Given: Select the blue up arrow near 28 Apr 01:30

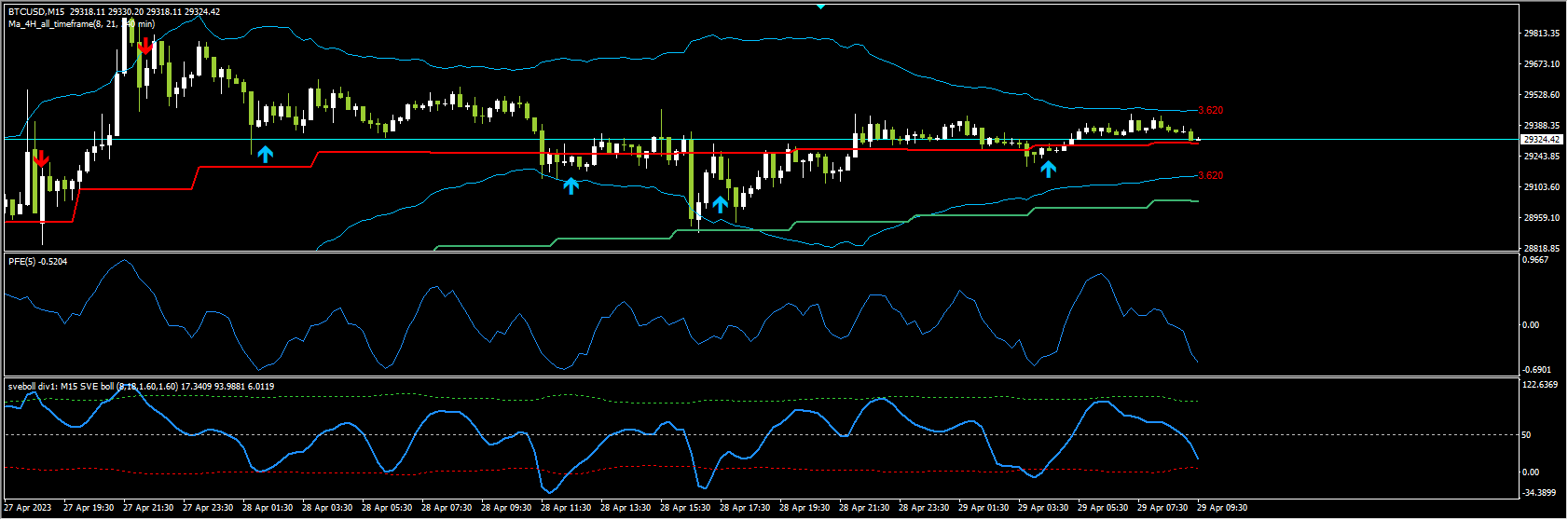Looking at the screenshot, I should pyautogui.click(x=266, y=154).
